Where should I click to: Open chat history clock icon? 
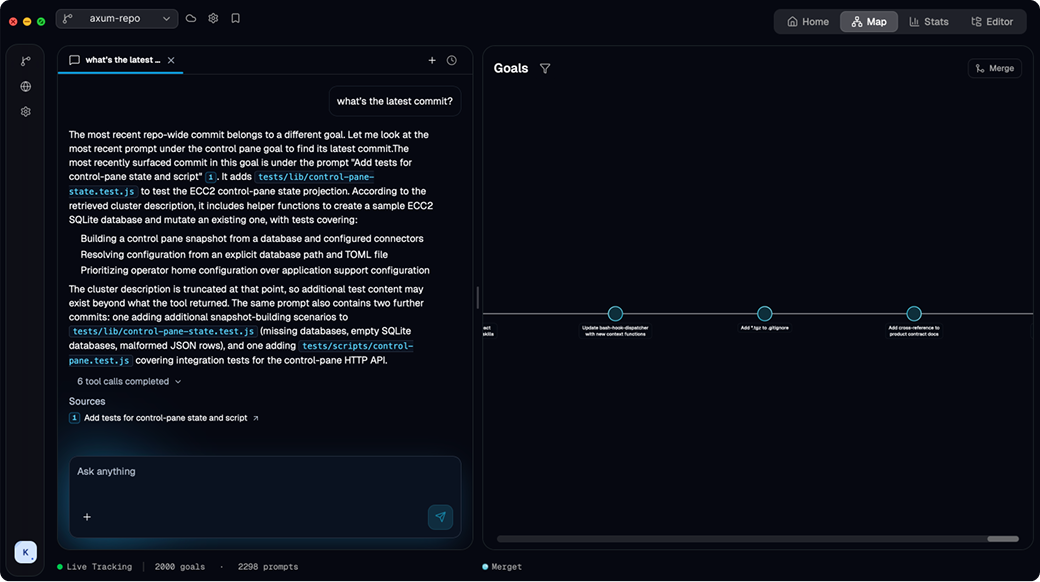tap(452, 60)
